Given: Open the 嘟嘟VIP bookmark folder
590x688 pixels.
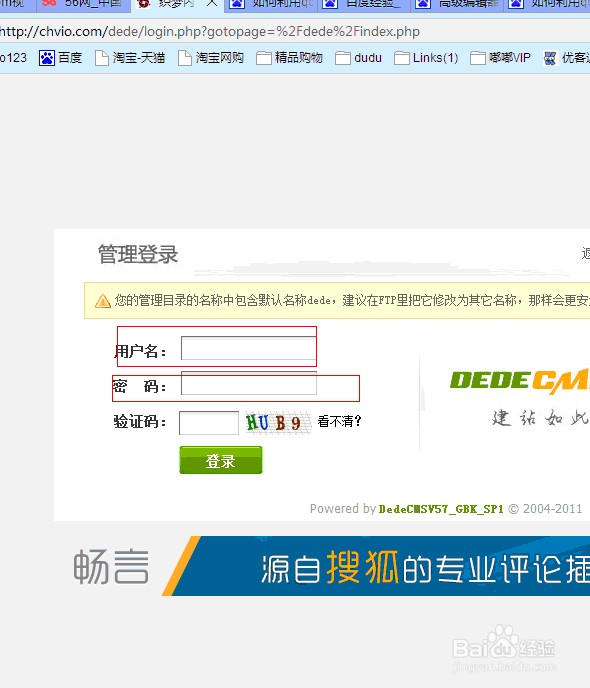Looking at the screenshot, I should (501, 58).
